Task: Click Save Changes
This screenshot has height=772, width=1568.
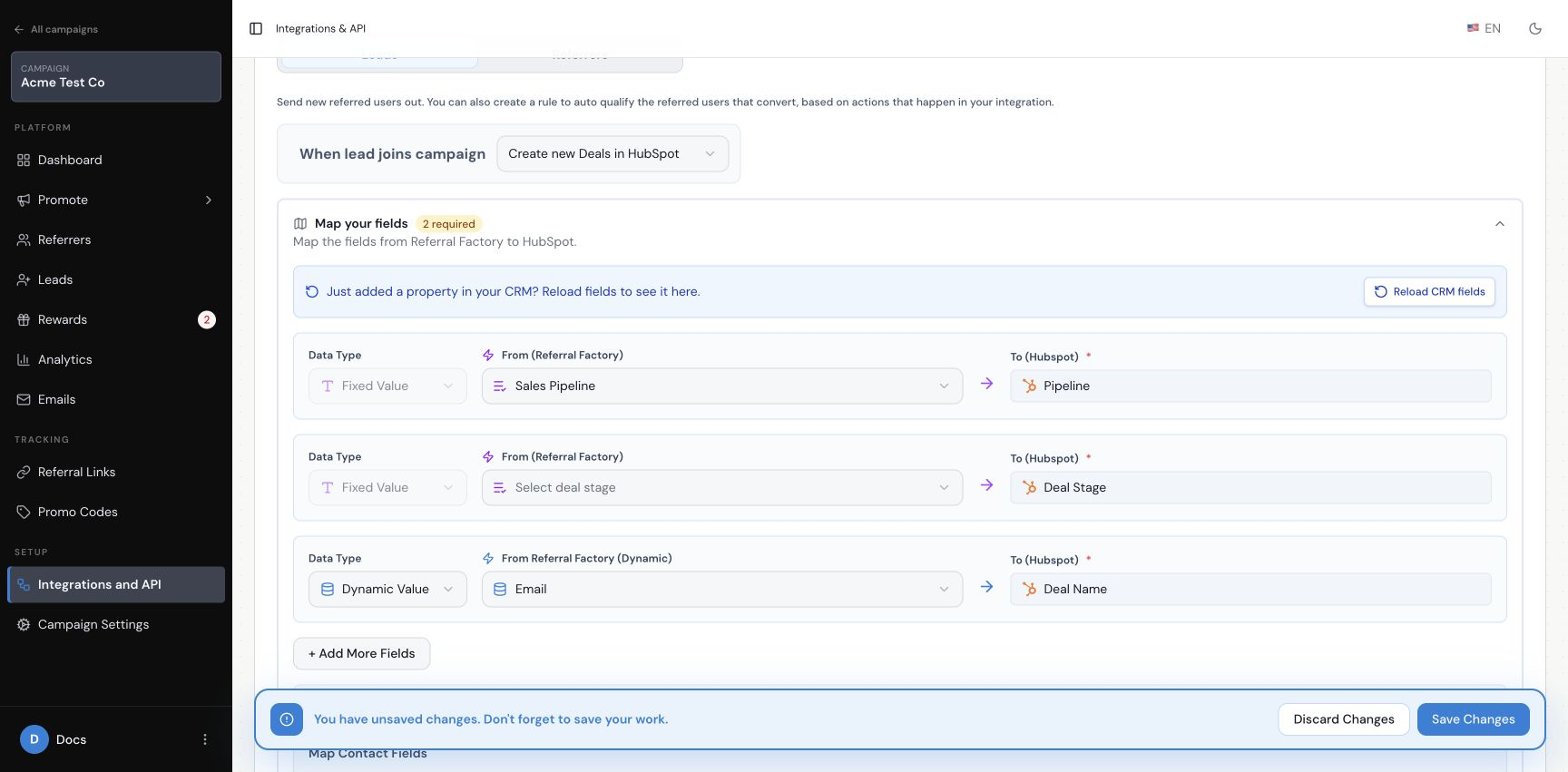Action: (x=1474, y=719)
